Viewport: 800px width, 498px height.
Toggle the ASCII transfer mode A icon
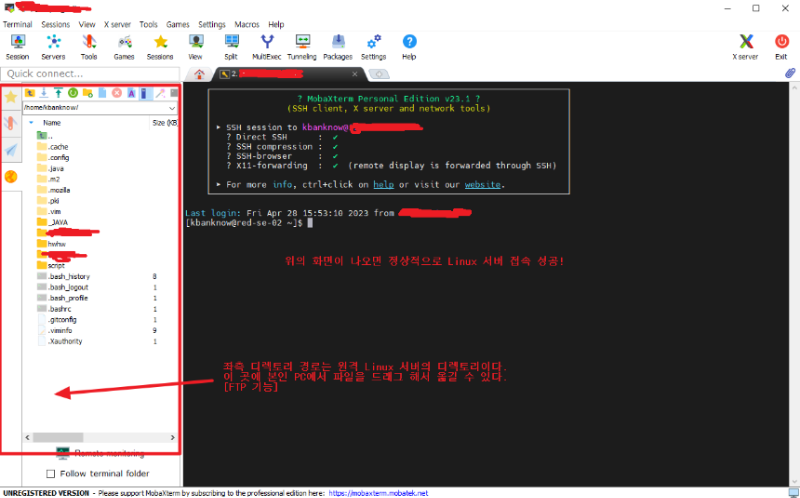click(131, 93)
